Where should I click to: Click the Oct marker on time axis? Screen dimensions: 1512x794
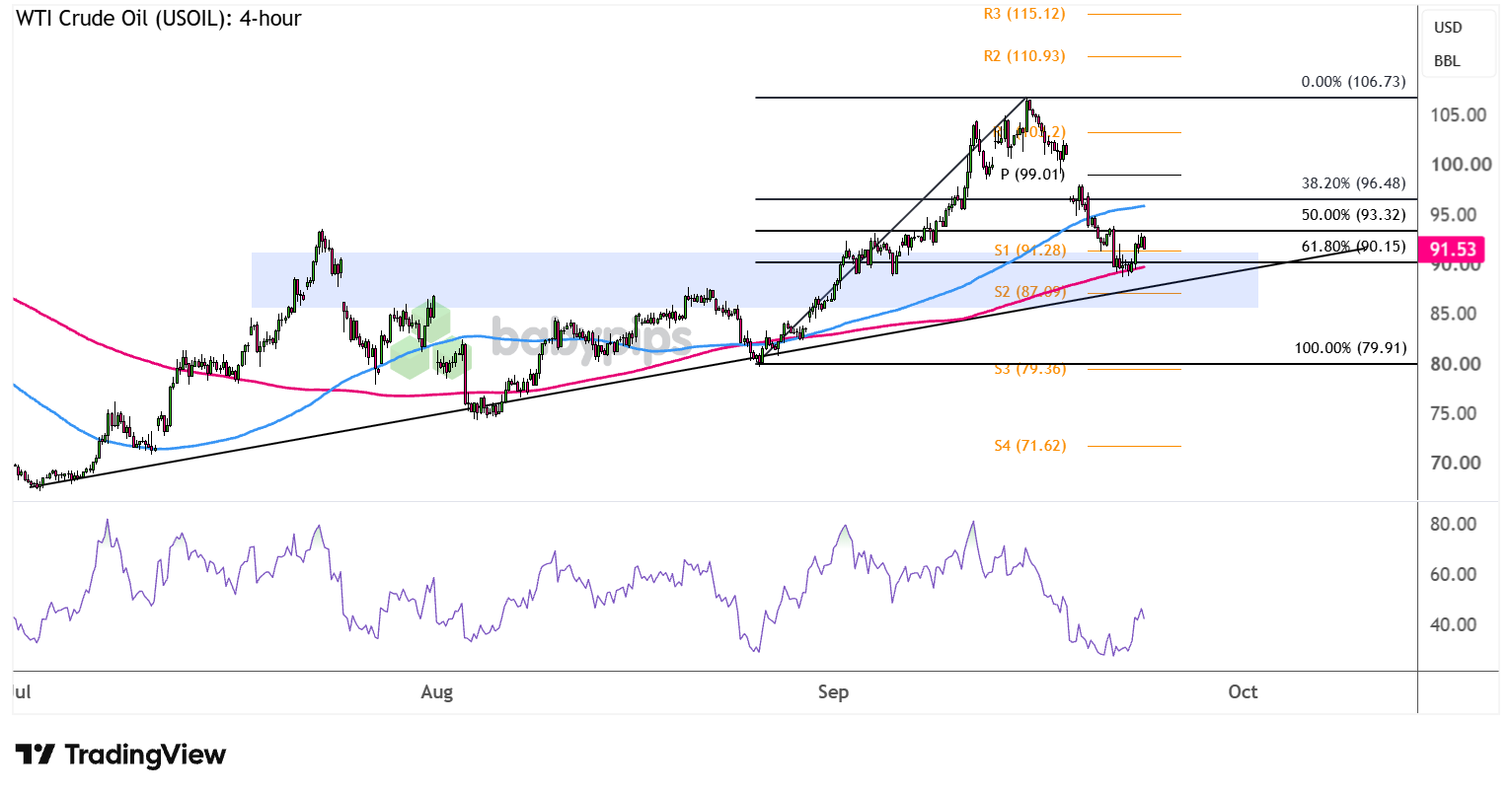pos(1243,692)
